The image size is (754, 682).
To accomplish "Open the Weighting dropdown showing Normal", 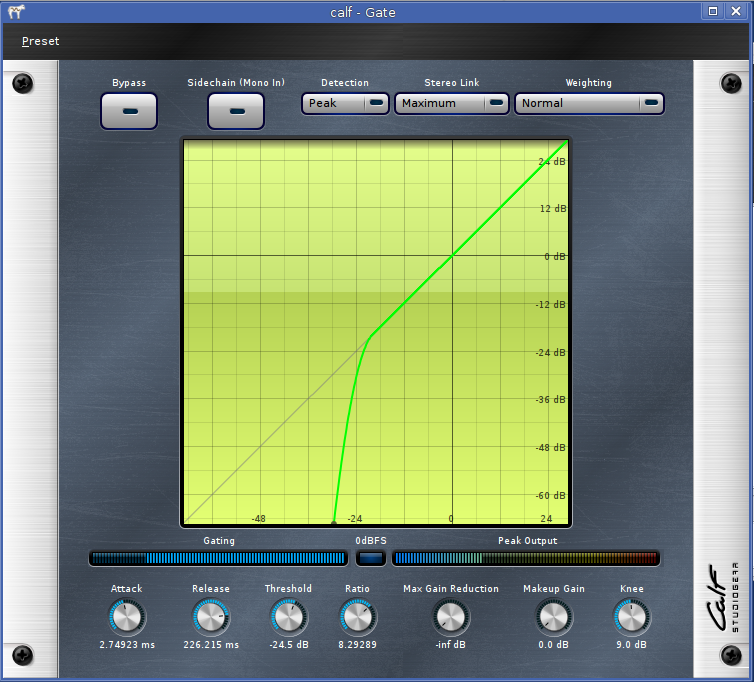I will [589, 103].
